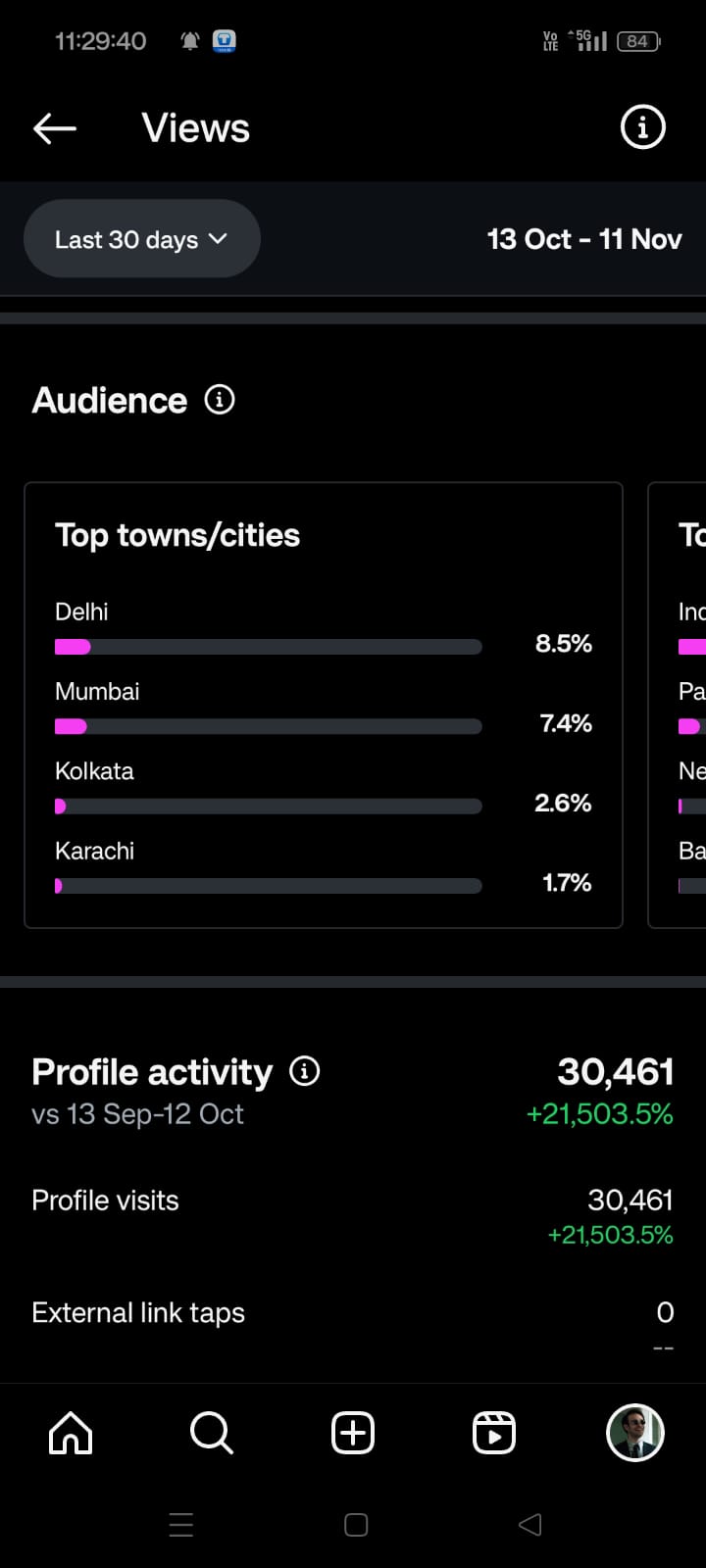
Task: Tap the 13 Oct - 11 Nov date range
Action: click(x=584, y=239)
